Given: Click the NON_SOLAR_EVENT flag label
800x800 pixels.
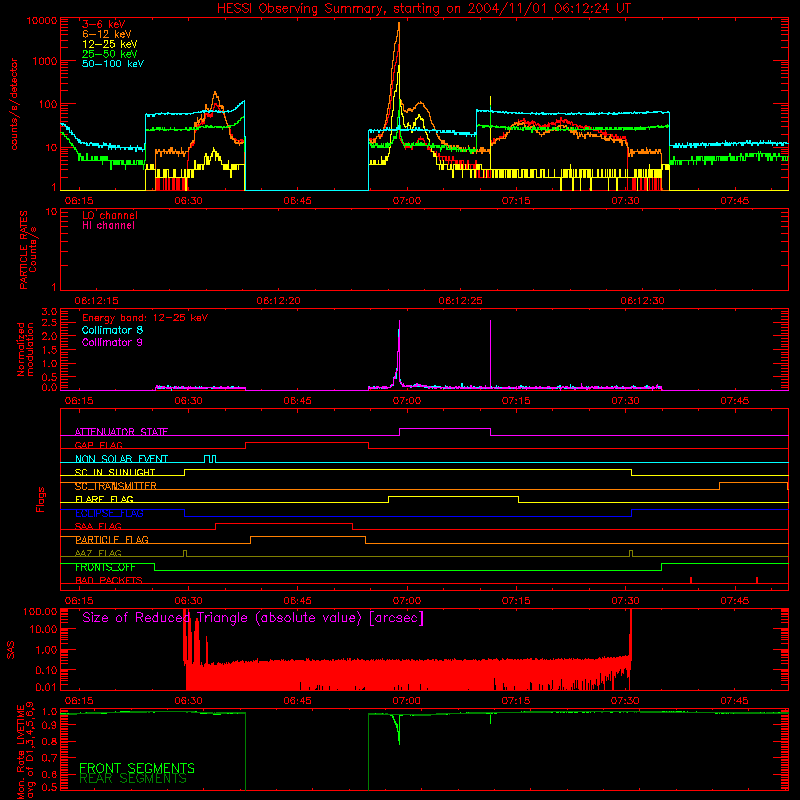Looking at the screenshot, I should [x=121, y=459].
